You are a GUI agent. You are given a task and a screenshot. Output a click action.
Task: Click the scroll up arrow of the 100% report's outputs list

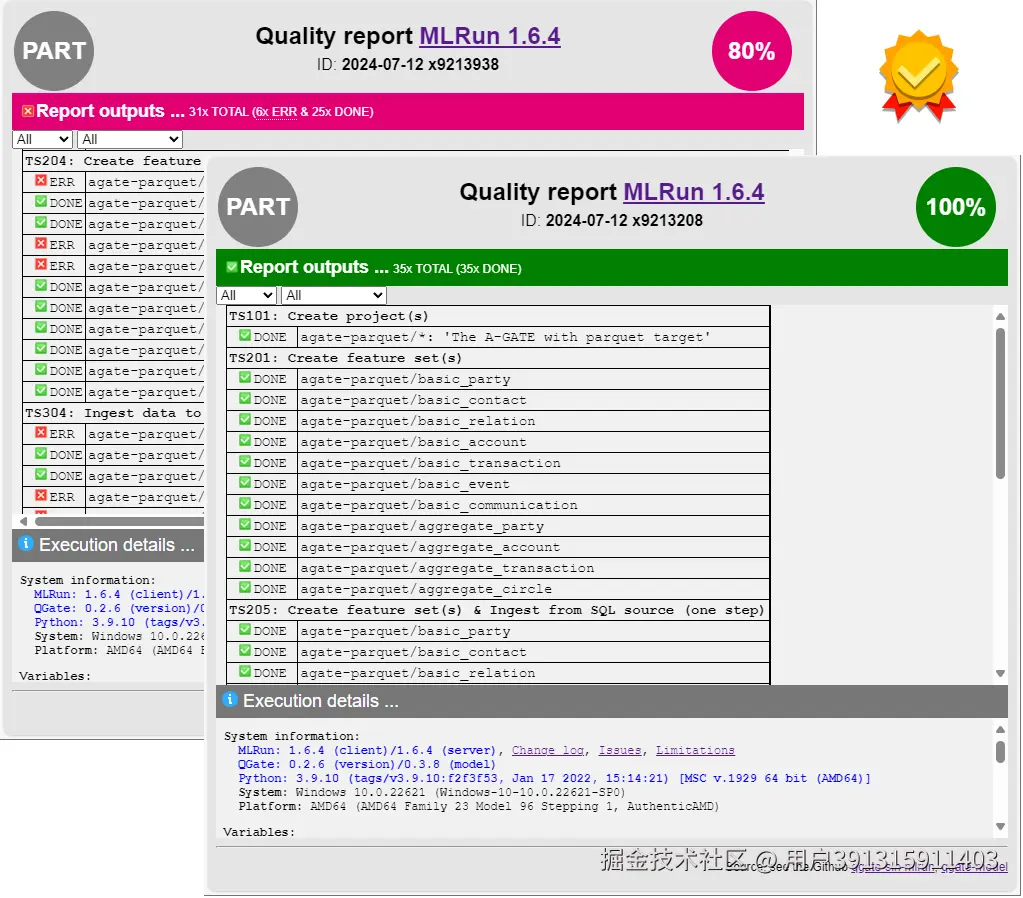click(1000, 317)
